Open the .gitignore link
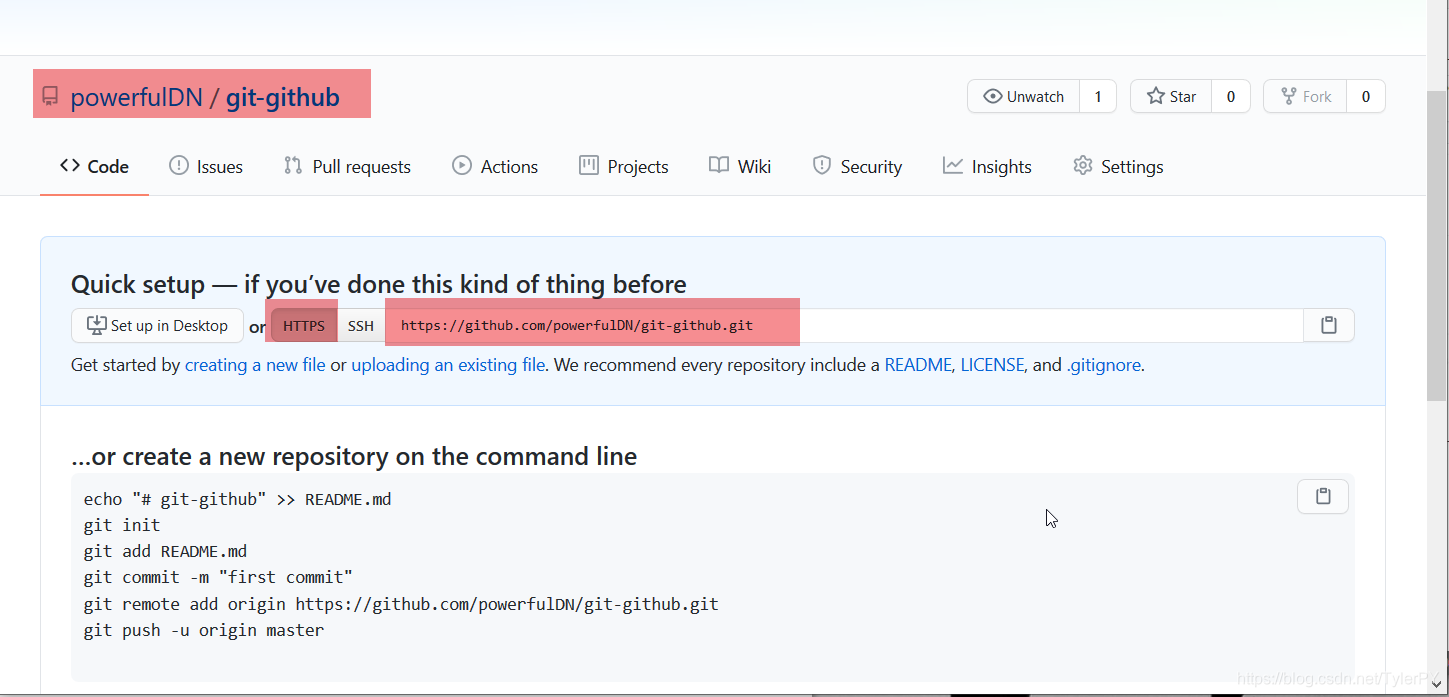Screen dimensions: 1449x697 (x=1104, y=365)
